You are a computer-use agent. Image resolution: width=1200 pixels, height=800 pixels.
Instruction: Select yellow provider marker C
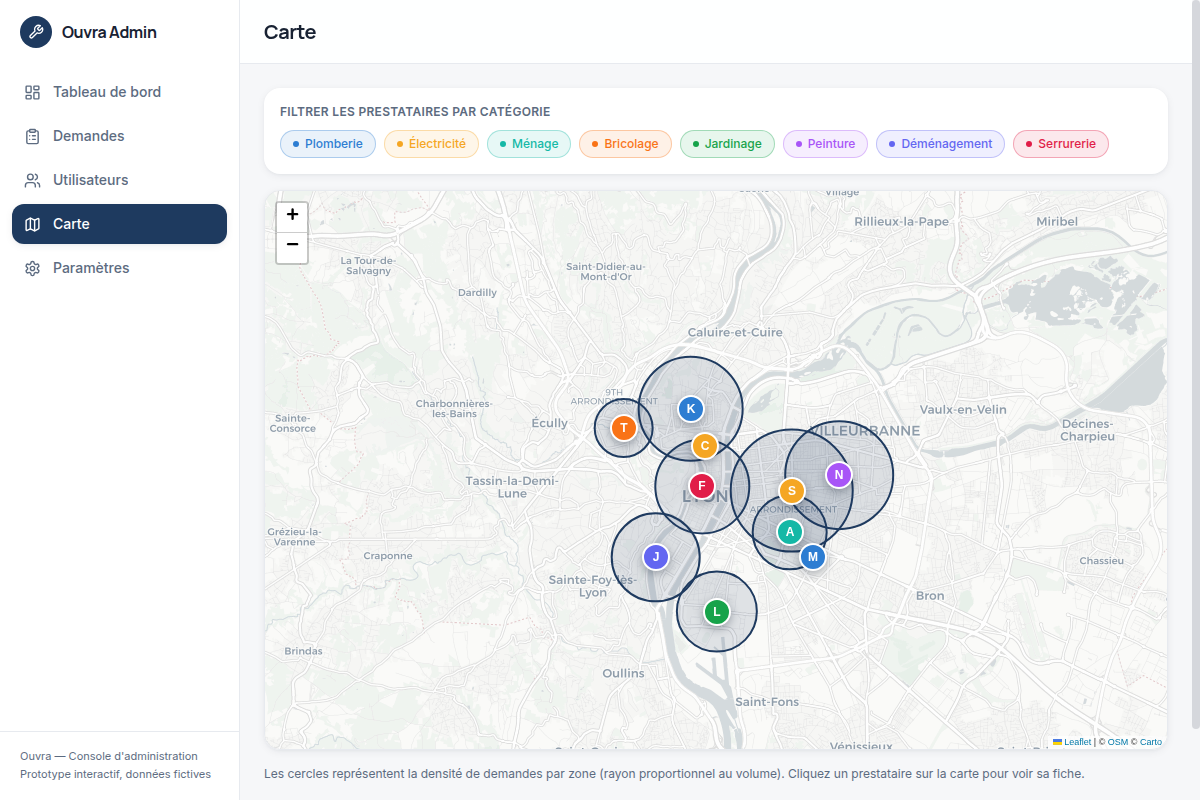coord(705,446)
